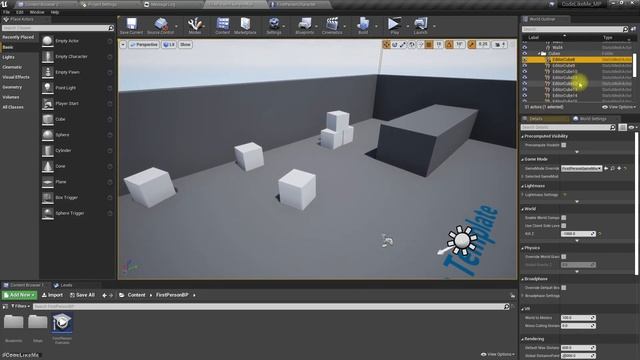The width and height of the screenshot is (640, 360).
Task: Select Recently Placed category
Action: (18, 37)
